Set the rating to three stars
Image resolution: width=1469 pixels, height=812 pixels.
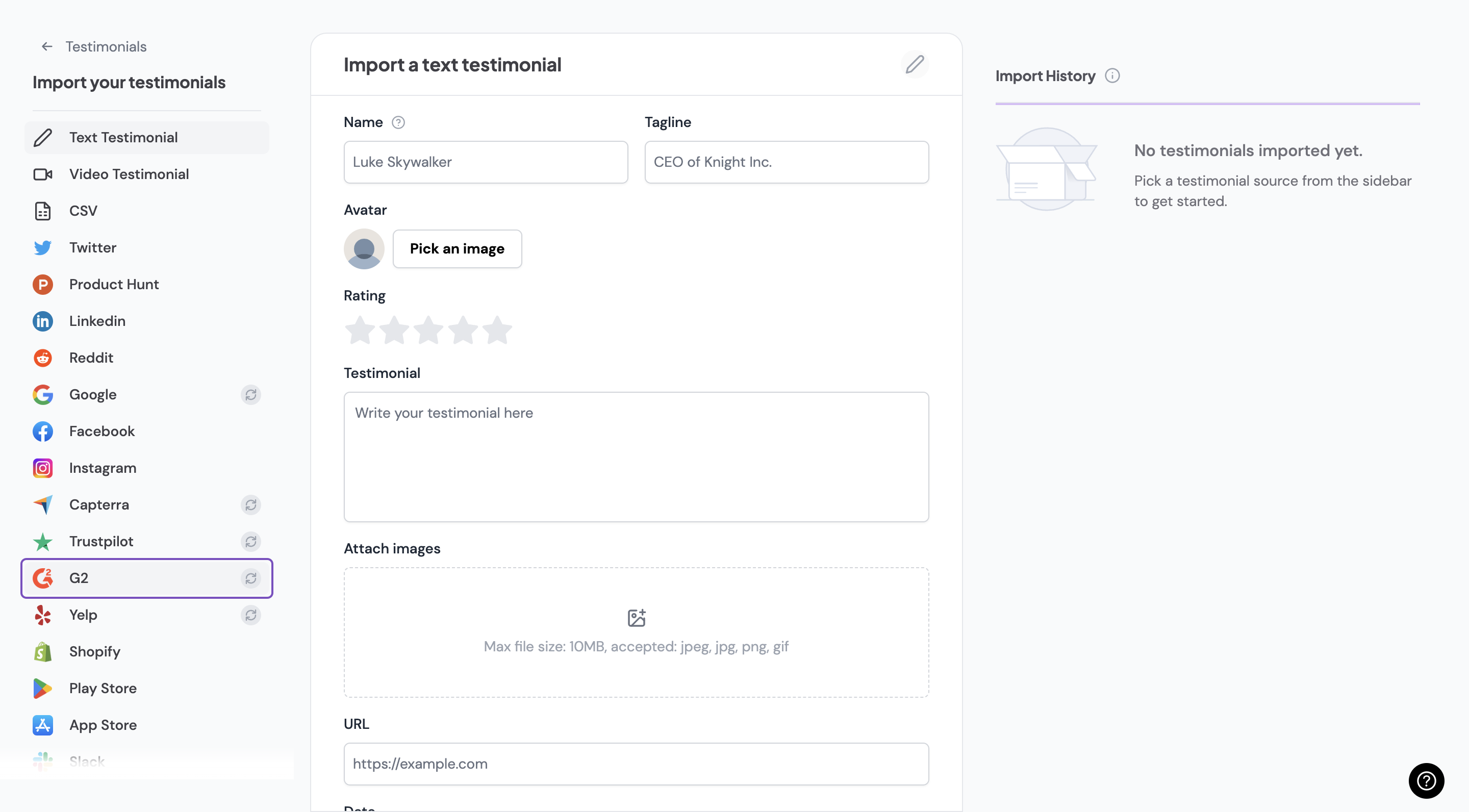pos(429,330)
